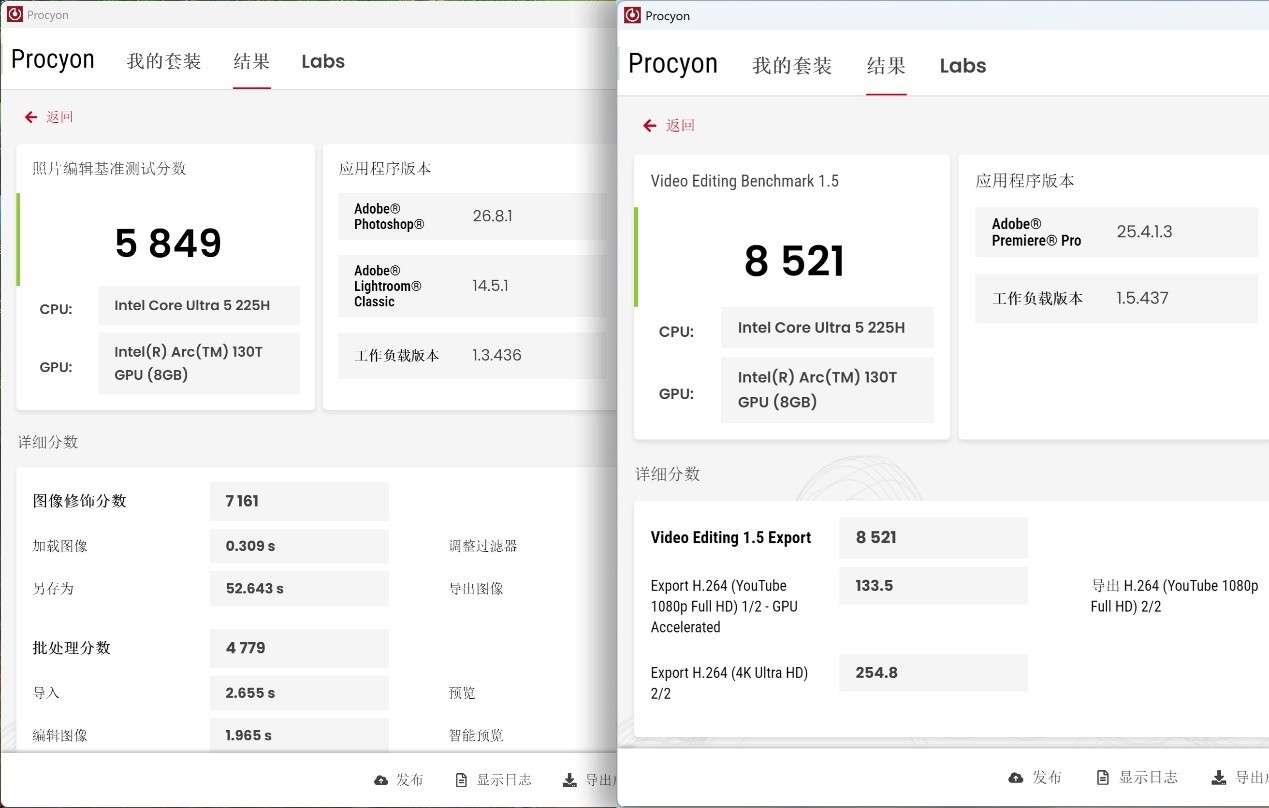Switch to Labs tab in left window
This screenshot has height=808, width=1269.
pos(323,61)
